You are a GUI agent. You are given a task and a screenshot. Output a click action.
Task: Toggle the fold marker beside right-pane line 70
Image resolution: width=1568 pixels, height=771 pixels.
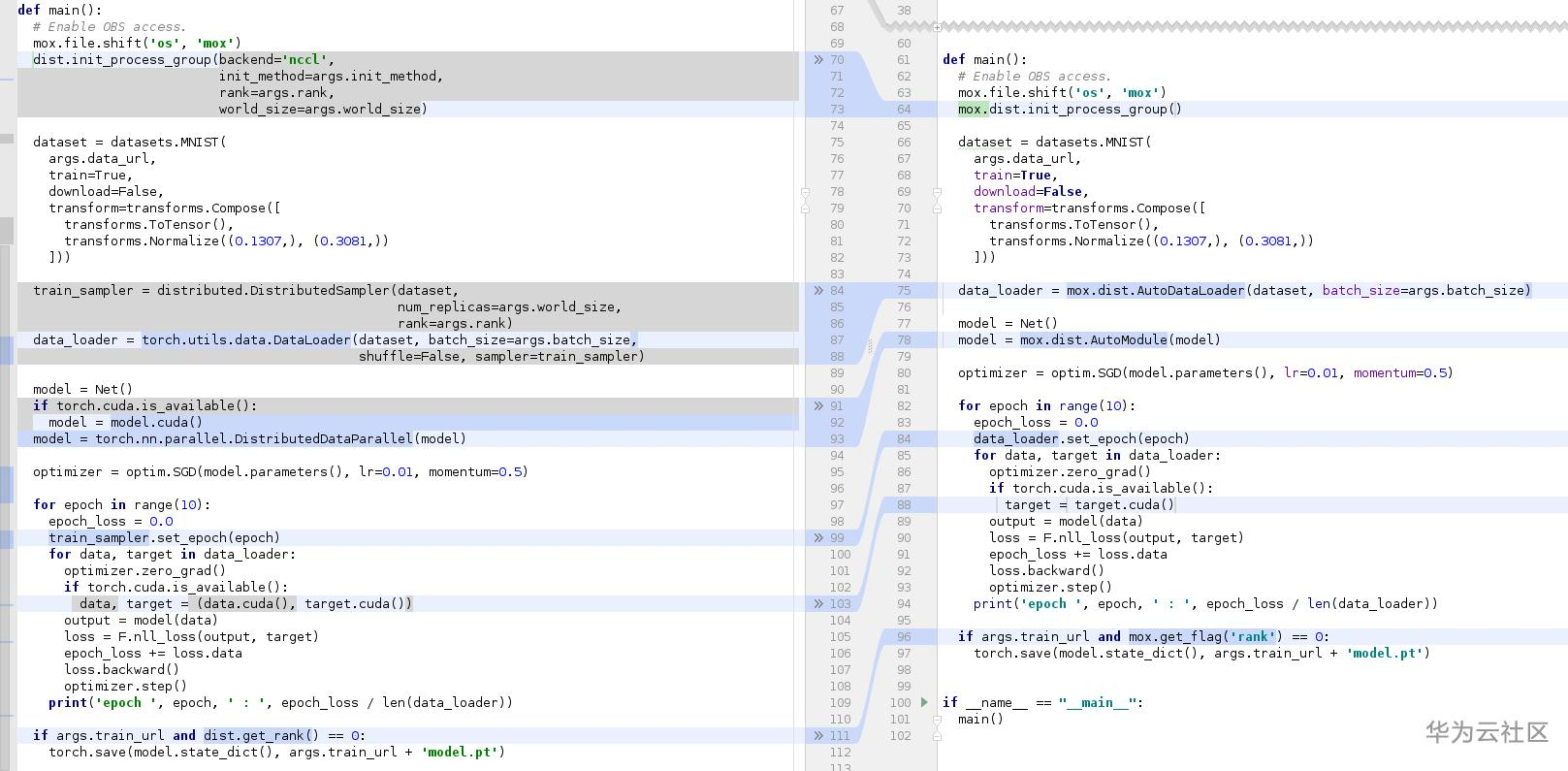(937, 209)
